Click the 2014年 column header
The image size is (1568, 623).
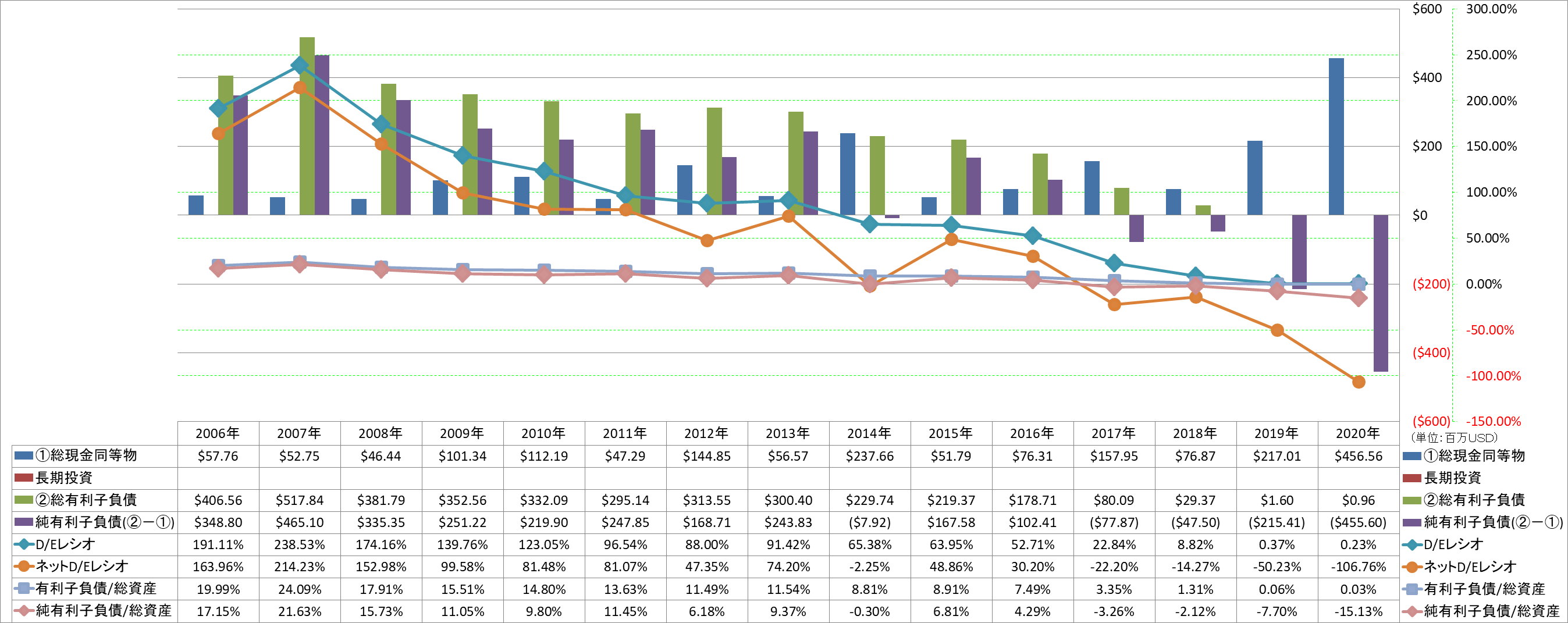tap(870, 433)
